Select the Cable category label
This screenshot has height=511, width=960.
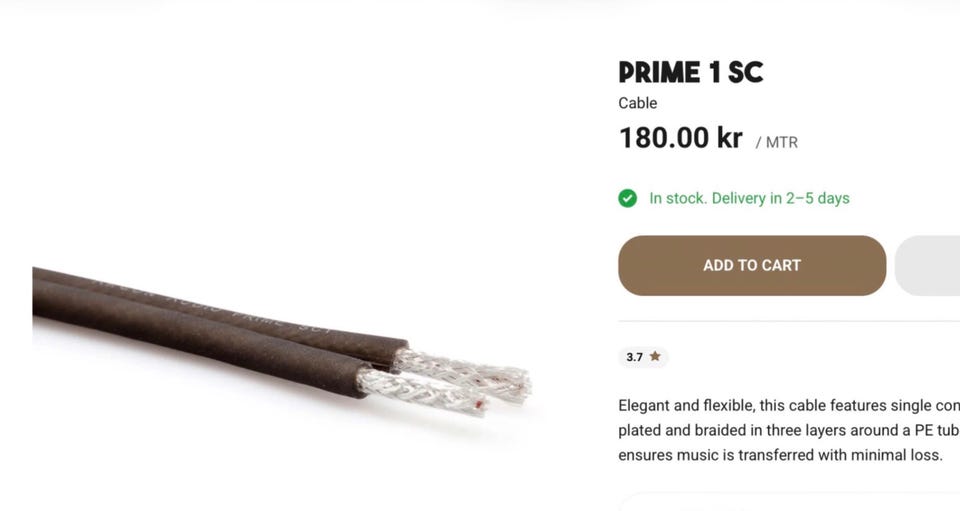point(637,103)
